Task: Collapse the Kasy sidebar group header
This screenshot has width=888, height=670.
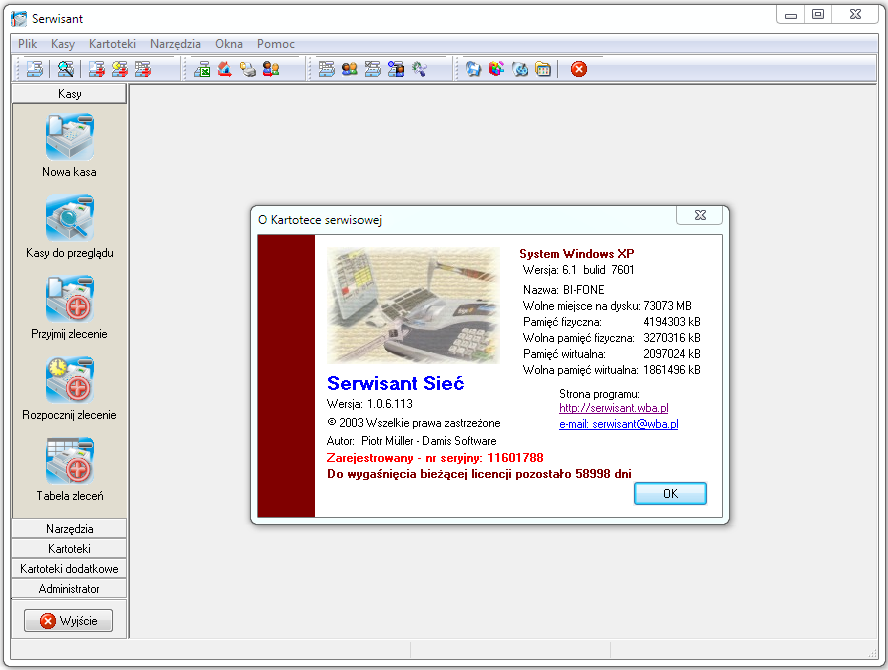Action: [x=69, y=94]
